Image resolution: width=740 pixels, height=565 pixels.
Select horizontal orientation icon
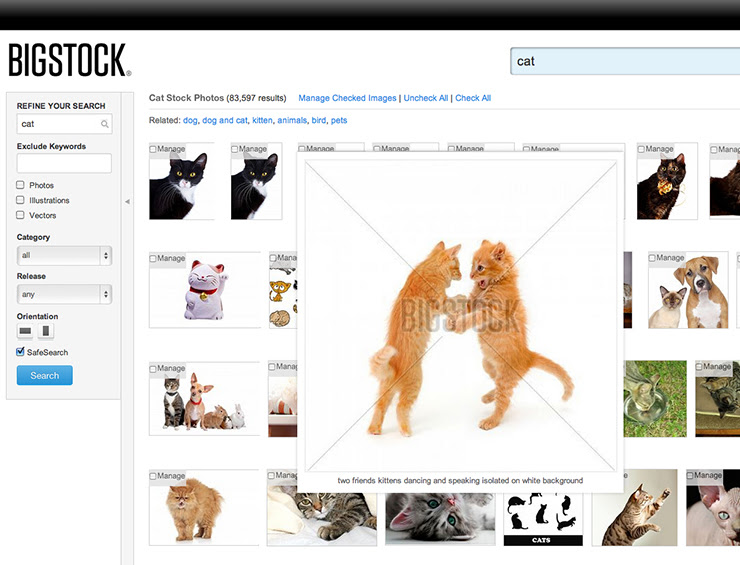click(x=25, y=331)
